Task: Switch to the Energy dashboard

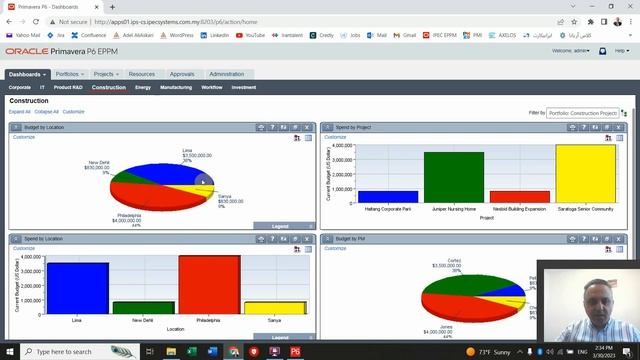Action: click(x=143, y=87)
